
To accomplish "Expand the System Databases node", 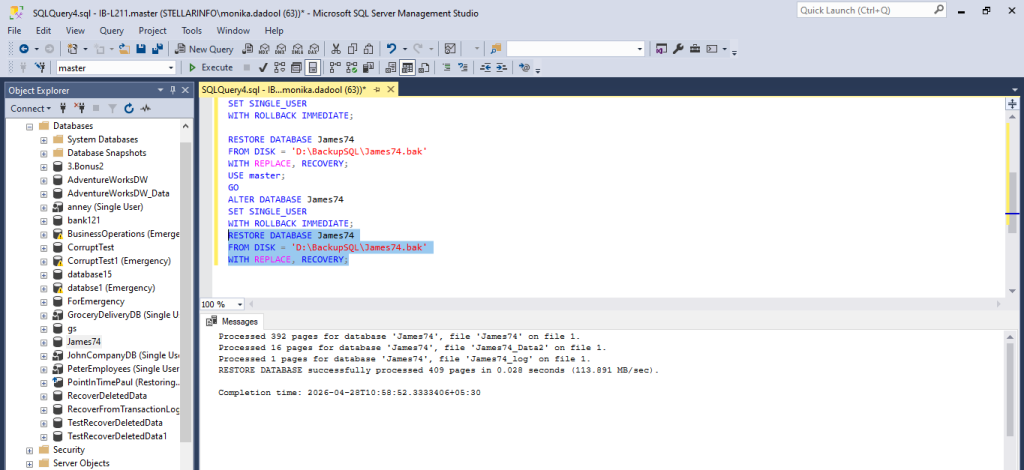I will click(x=44, y=140).
